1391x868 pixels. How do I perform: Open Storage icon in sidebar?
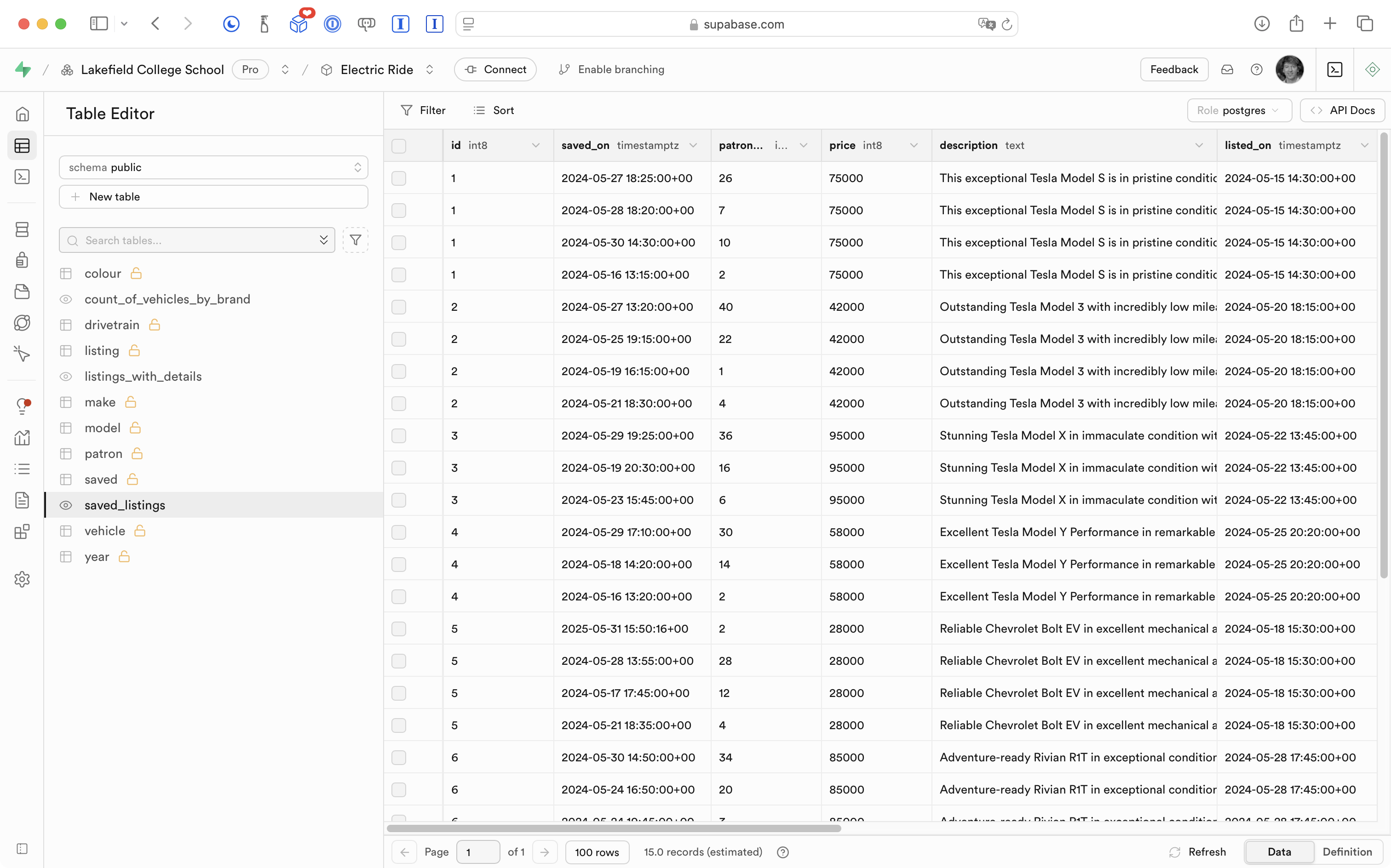point(22,291)
